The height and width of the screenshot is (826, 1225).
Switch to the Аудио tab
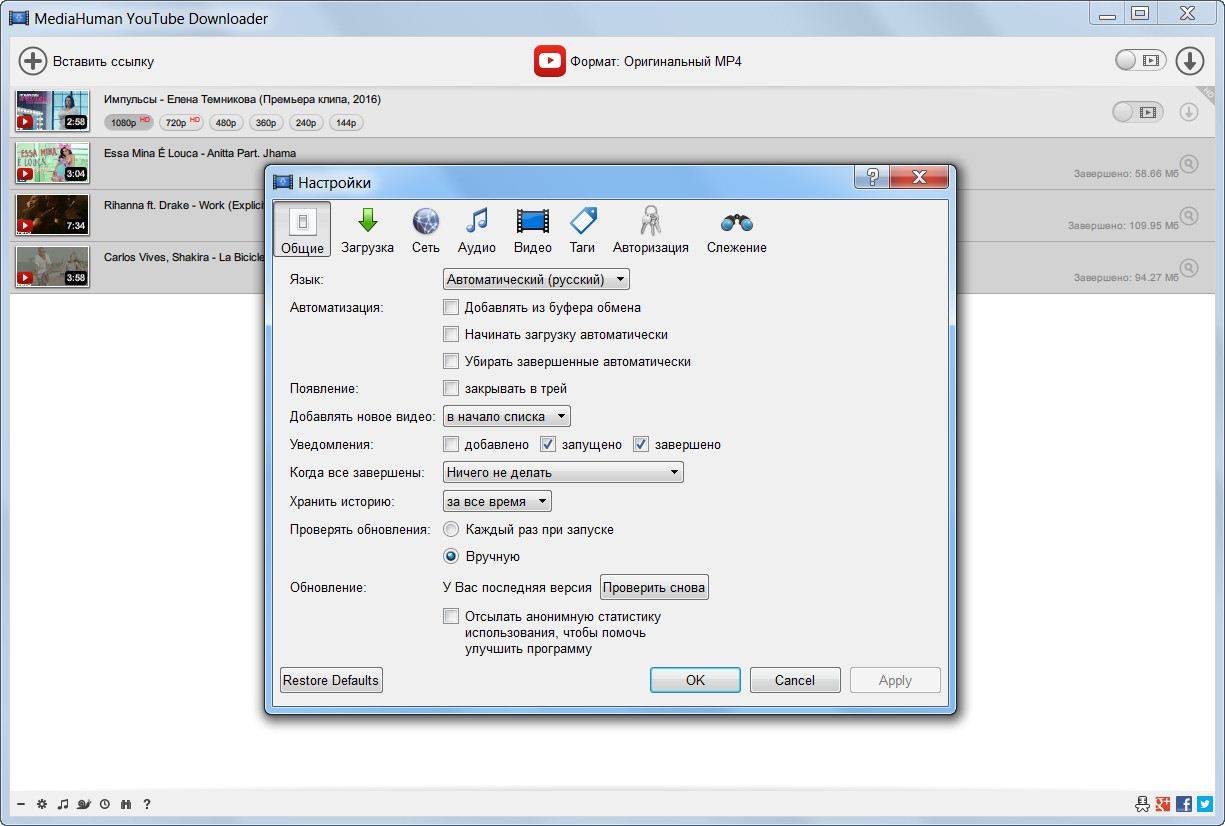click(477, 230)
